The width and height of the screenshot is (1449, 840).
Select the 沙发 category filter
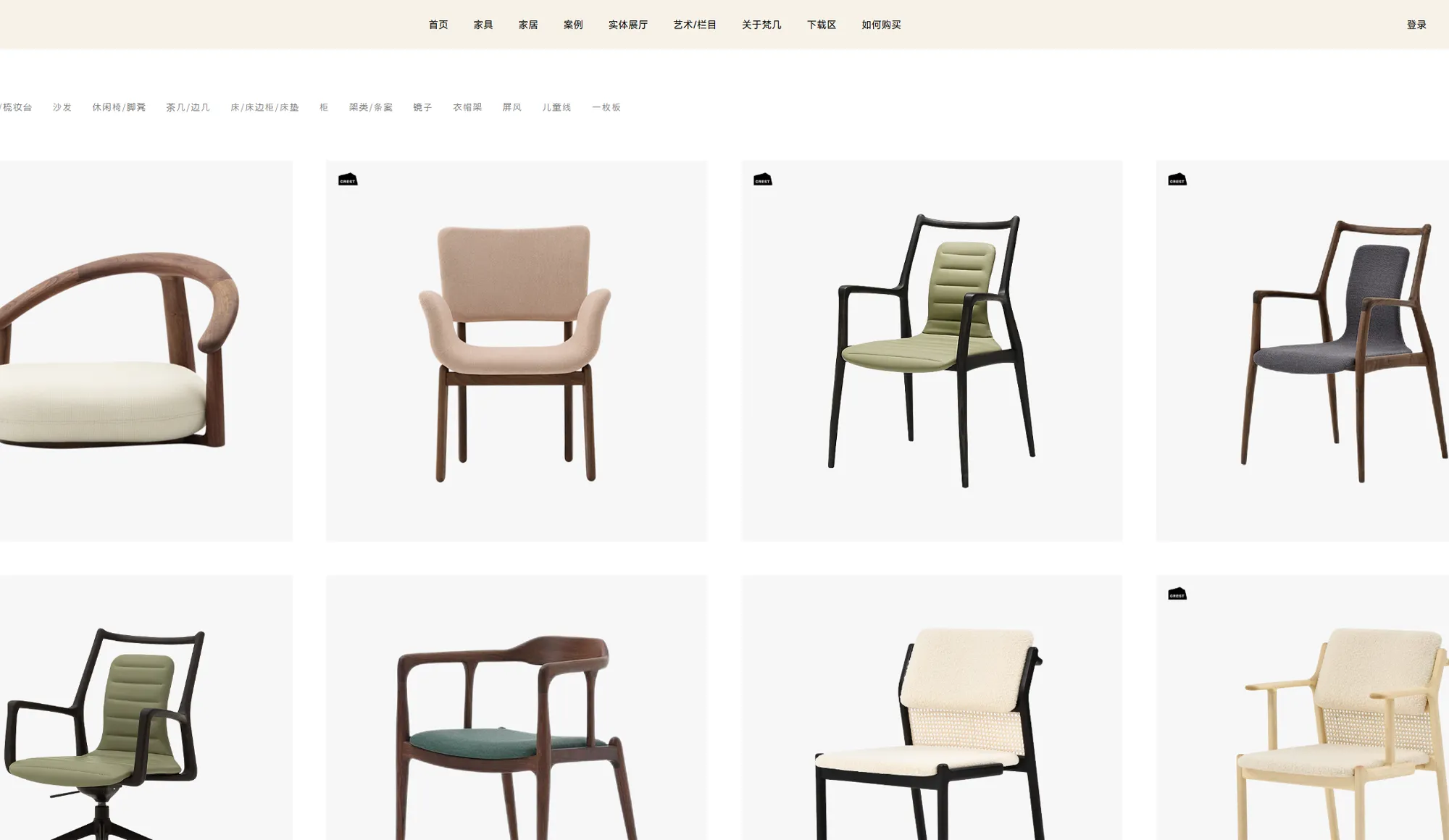click(x=62, y=107)
